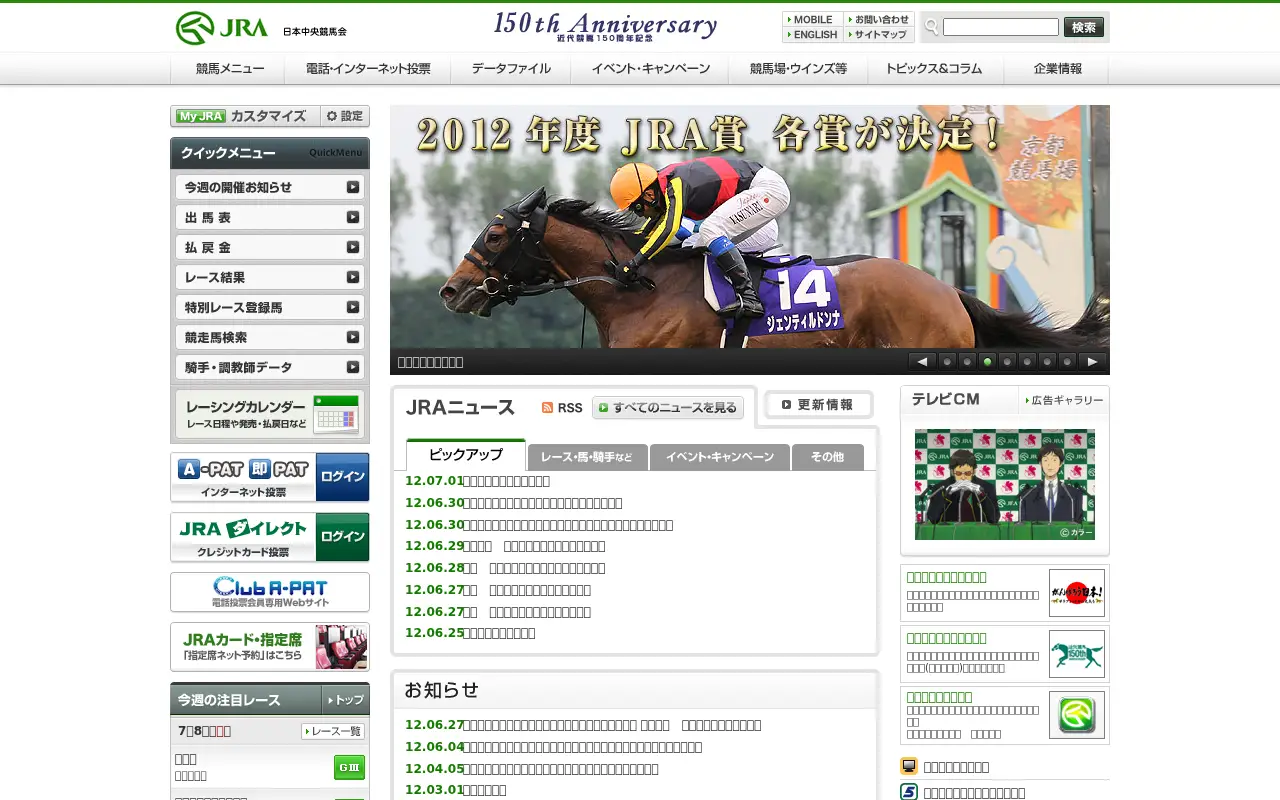Open レース結果 quick menu item
This screenshot has width=1280, height=800.
coord(270,277)
